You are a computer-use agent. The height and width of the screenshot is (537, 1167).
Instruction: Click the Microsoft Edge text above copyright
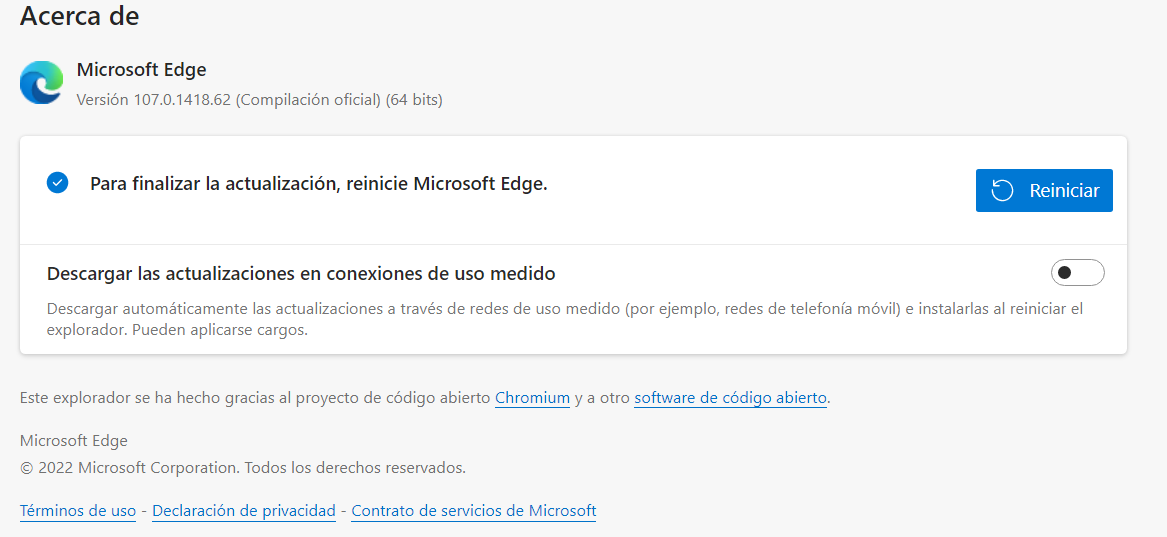[x=74, y=441]
